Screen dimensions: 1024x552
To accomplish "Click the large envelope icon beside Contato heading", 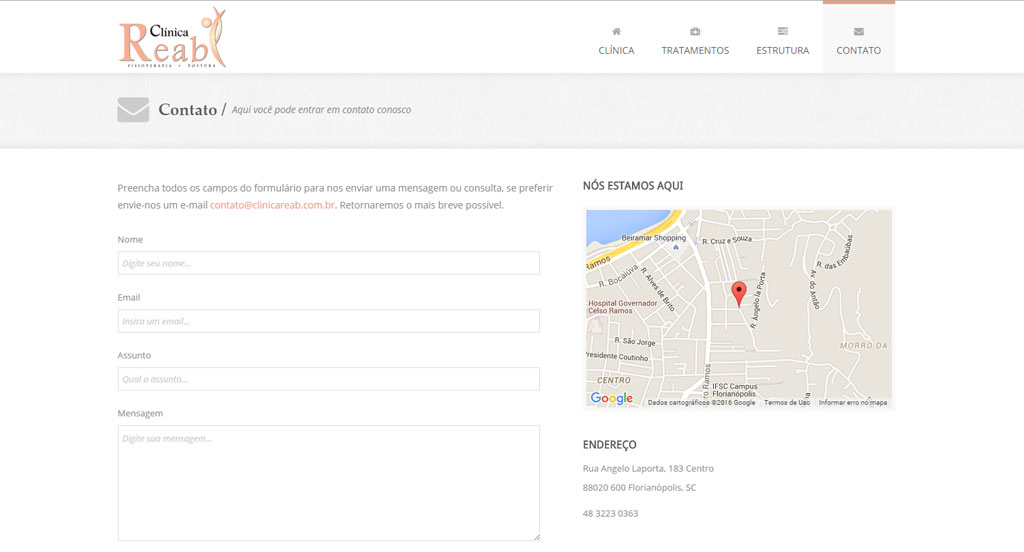I will [133, 109].
